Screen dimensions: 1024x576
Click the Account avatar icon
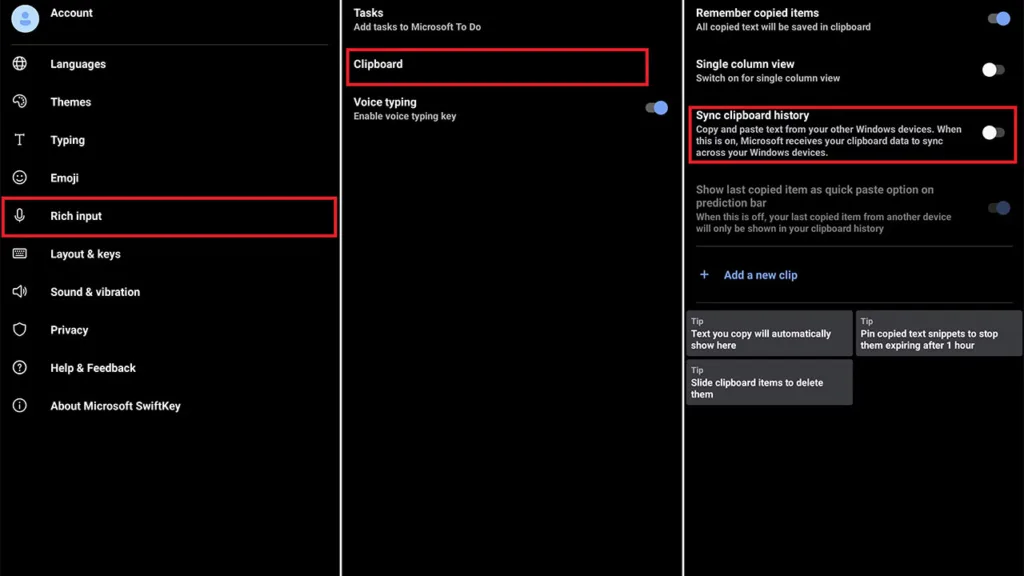[25, 18]
